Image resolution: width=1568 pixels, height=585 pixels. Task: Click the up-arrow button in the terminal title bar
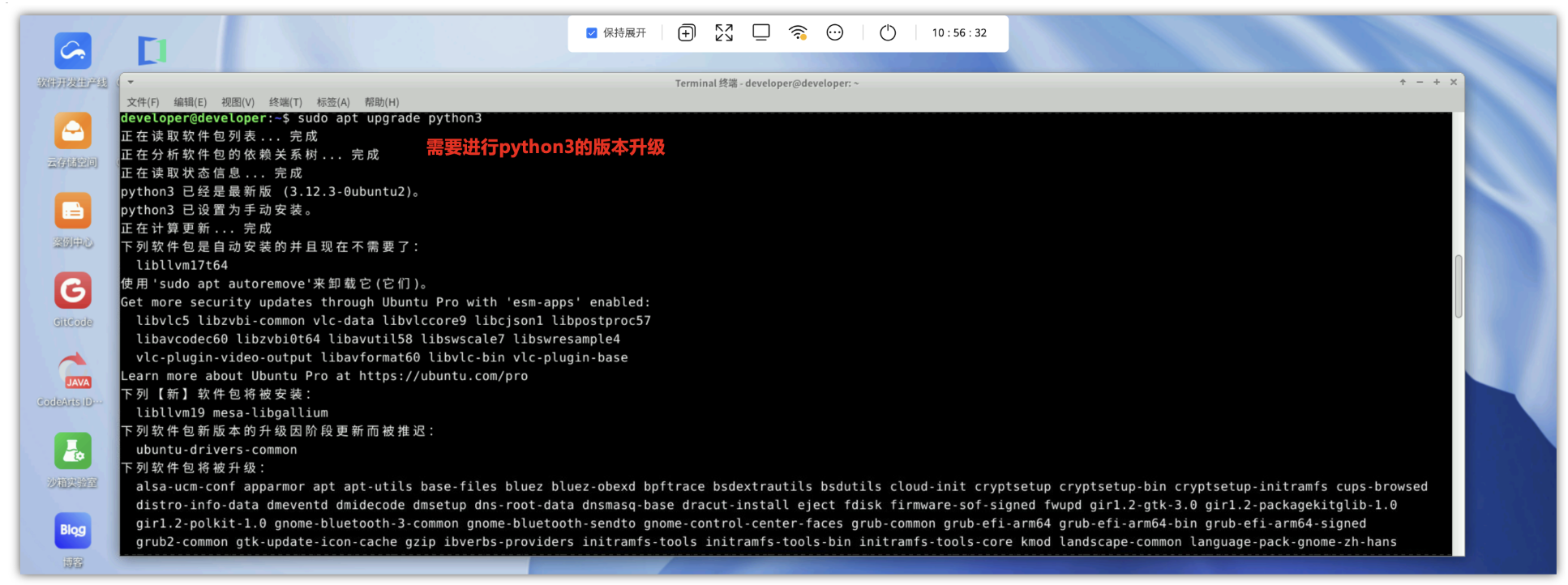(x=1403, y=83)
